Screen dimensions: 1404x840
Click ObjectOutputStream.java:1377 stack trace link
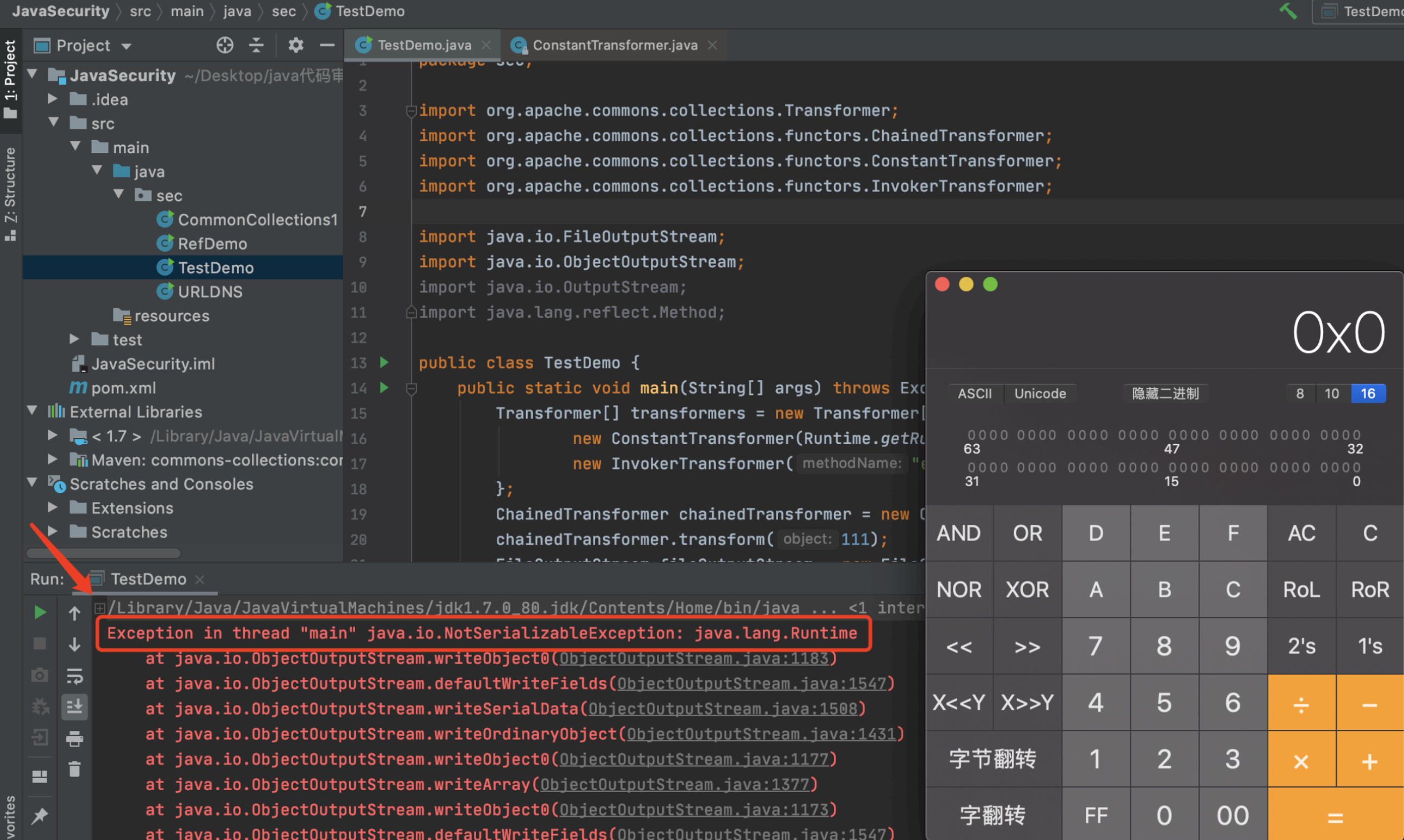click(674, 785)
